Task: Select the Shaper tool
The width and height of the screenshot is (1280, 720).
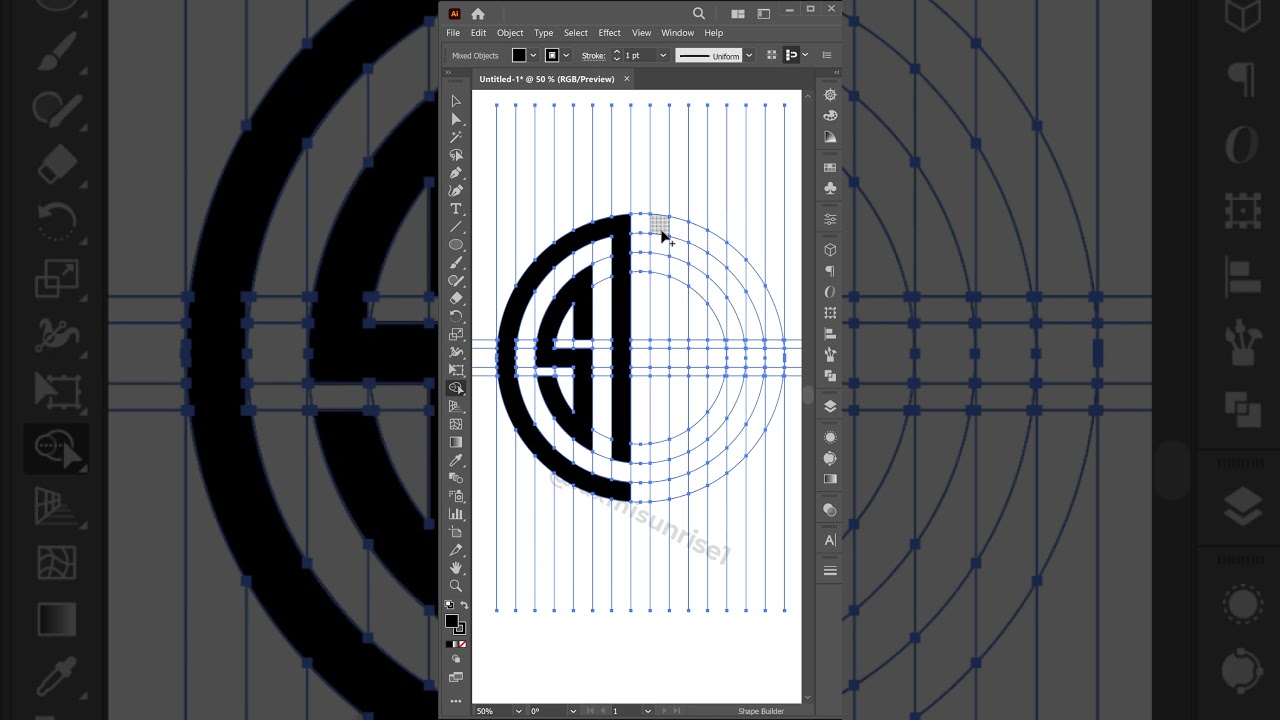Action: coord(456,281)
